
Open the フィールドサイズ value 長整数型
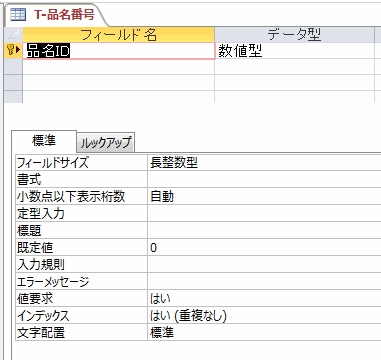(264, 163)
